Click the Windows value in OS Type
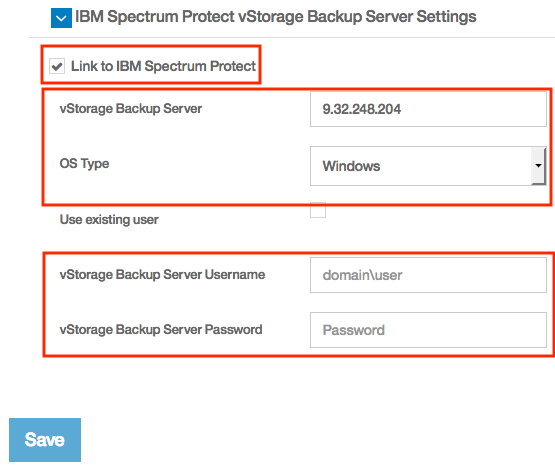This screenshot has width=555, height=468. coord(351,166)
